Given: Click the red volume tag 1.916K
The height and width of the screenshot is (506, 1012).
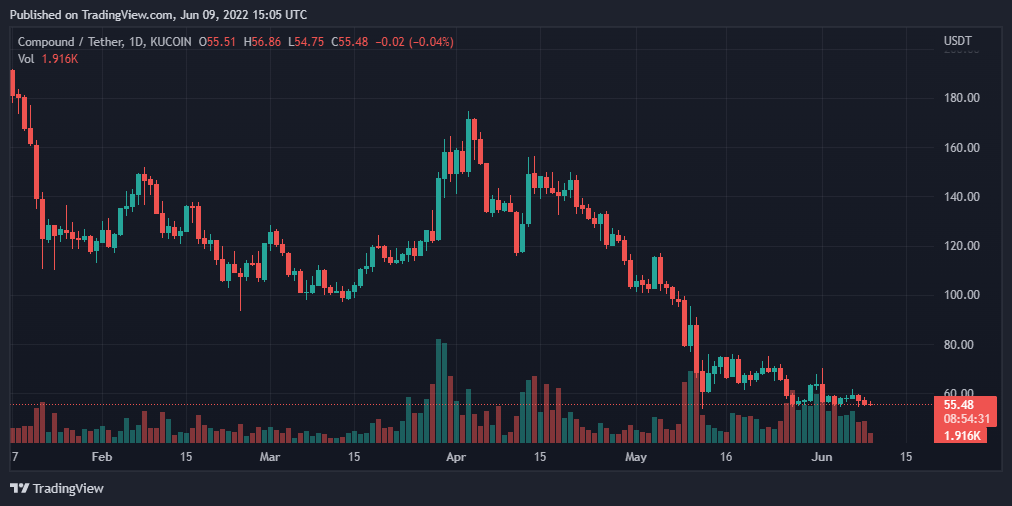Looking at the screenshot, I should tap(962, 436).
